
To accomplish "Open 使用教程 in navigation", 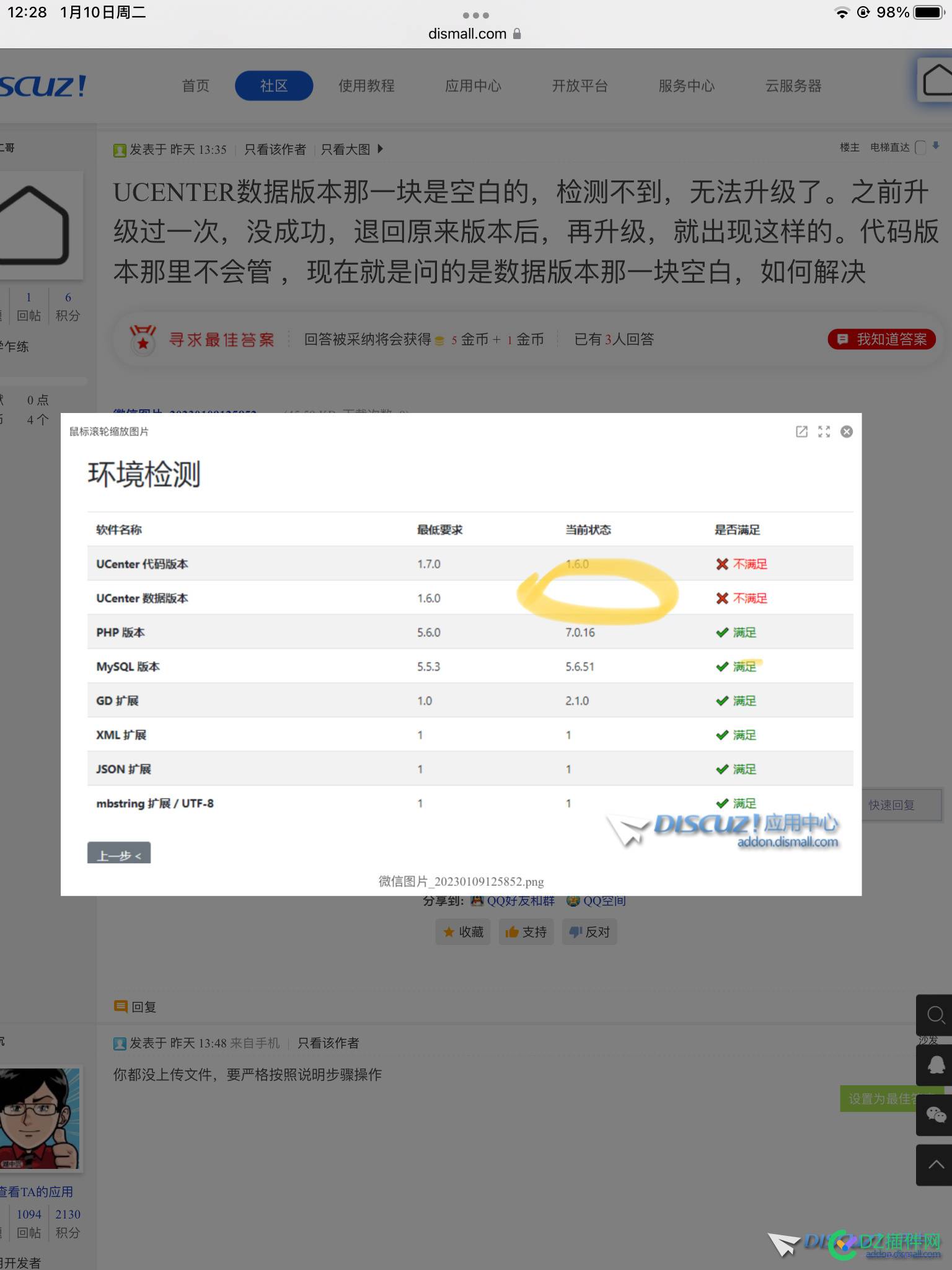I will coord(366,86).
